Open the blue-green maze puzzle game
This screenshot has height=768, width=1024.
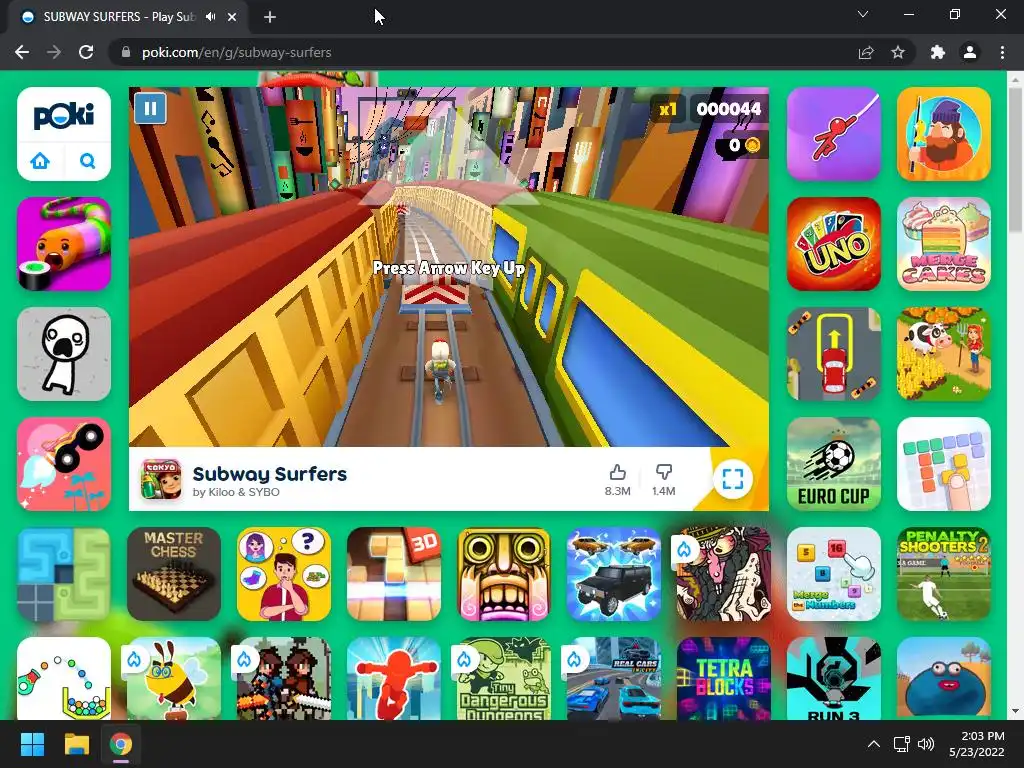[x=64, y=574]
